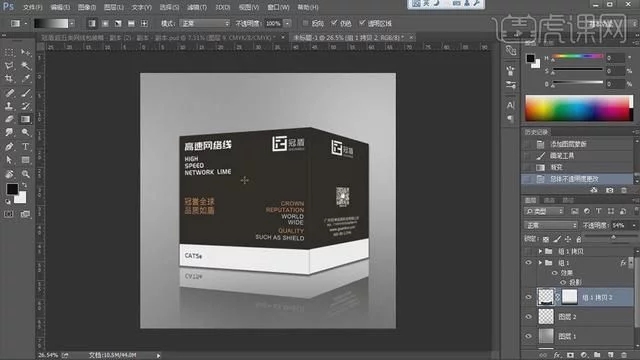Show hidden 组 1 拷贝 group

click(529, 251)
